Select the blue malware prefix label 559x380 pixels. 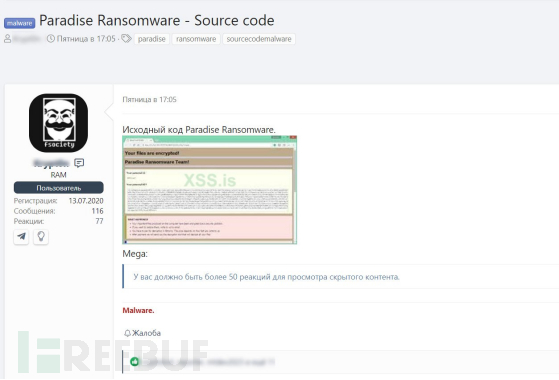20,23
